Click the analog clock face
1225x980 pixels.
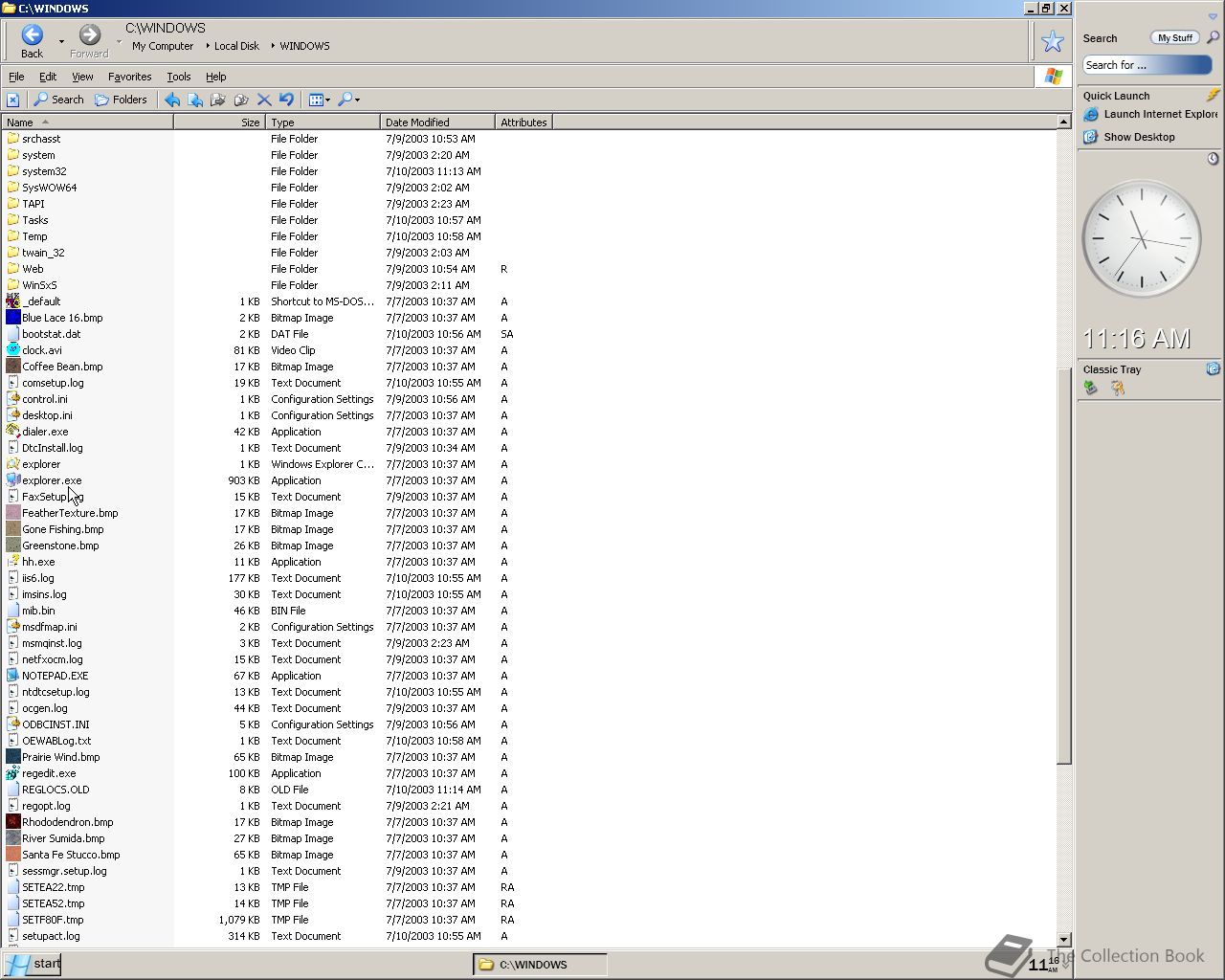coord(1142,239)
